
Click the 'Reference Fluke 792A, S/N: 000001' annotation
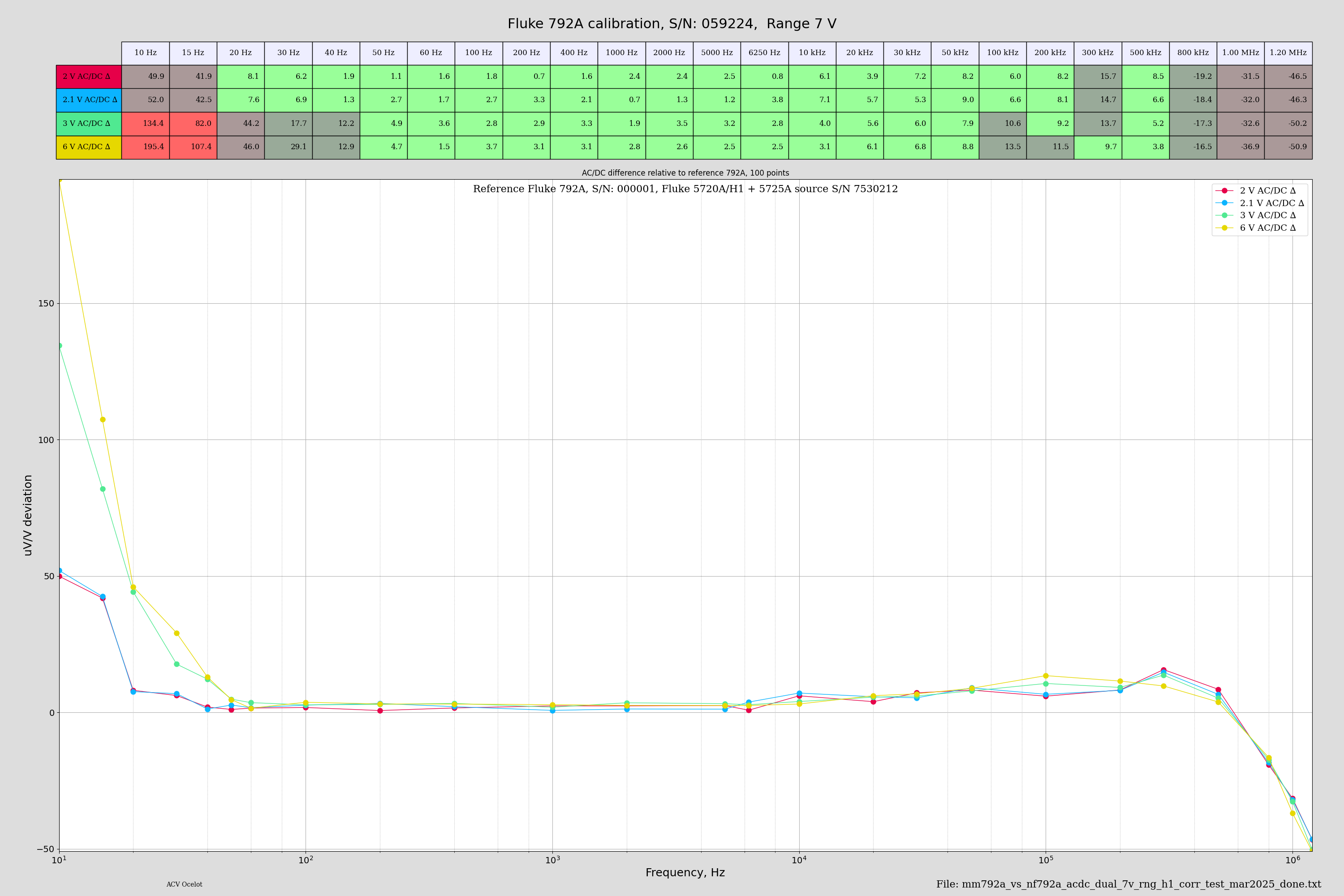(685, 189)
